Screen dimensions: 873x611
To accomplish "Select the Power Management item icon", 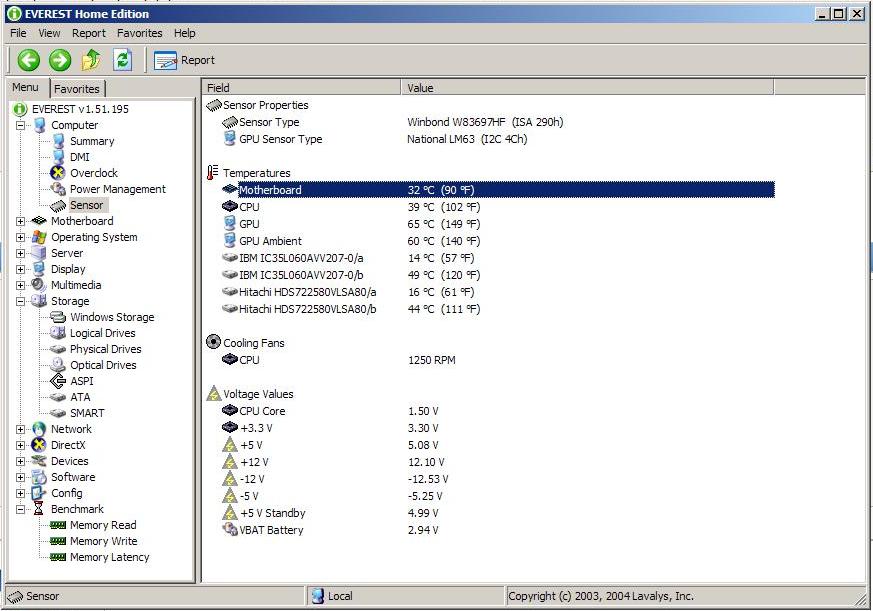I will 58,189.
